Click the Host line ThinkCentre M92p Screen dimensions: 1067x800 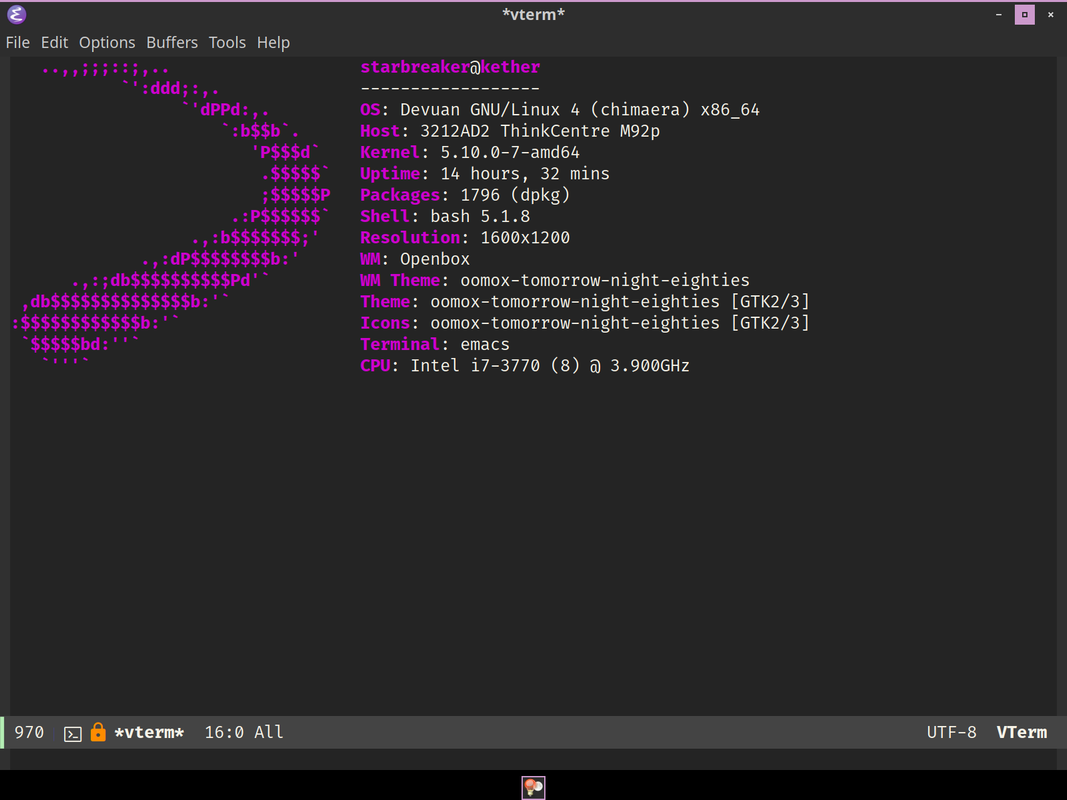click(x=510, y=131)
